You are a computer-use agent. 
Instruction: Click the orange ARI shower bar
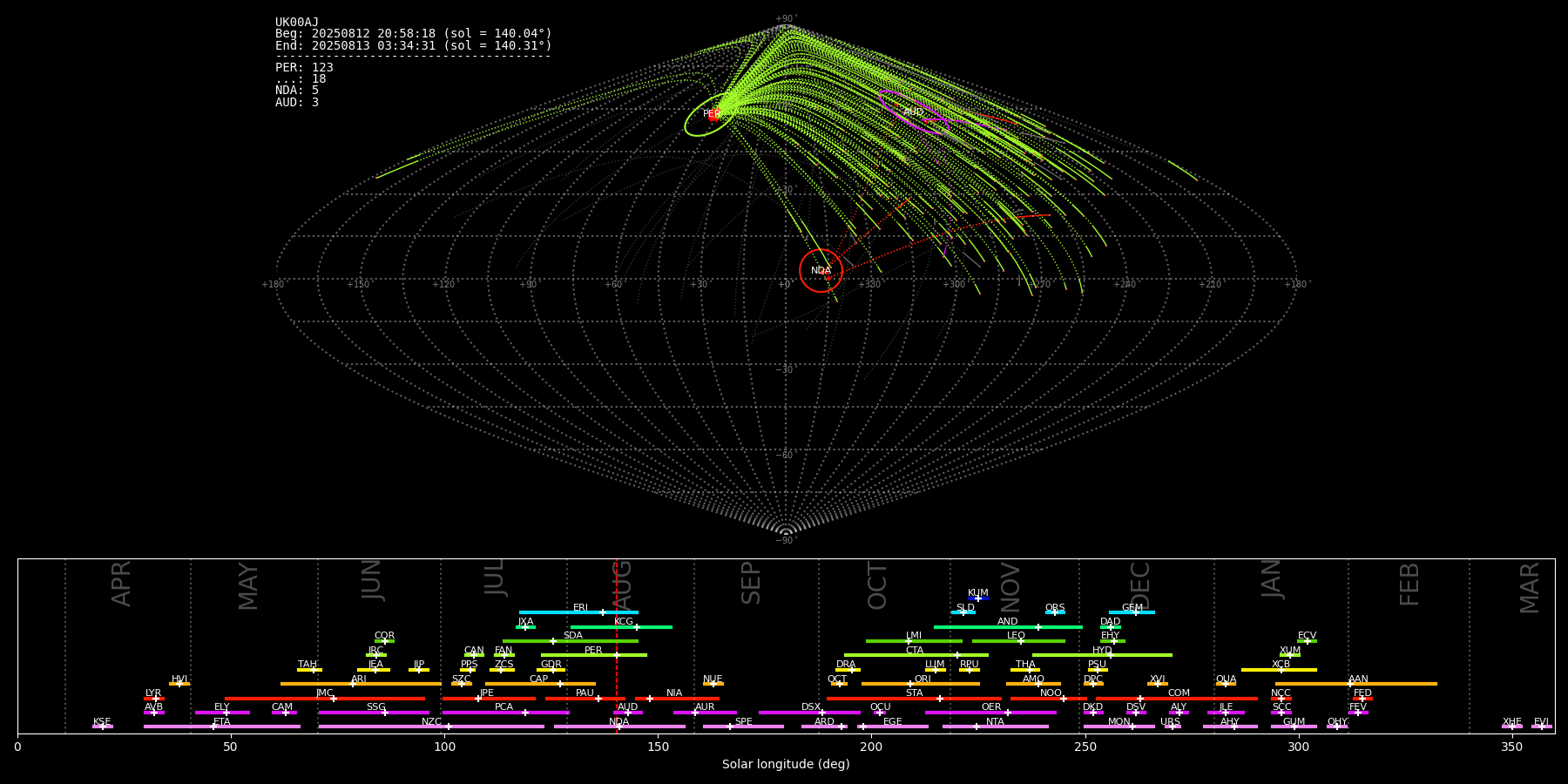click(361, 684)
